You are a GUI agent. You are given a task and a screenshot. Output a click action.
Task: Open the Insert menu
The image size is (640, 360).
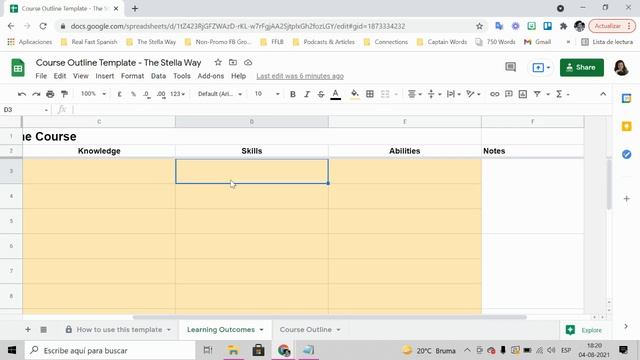[x=104, y=76]
